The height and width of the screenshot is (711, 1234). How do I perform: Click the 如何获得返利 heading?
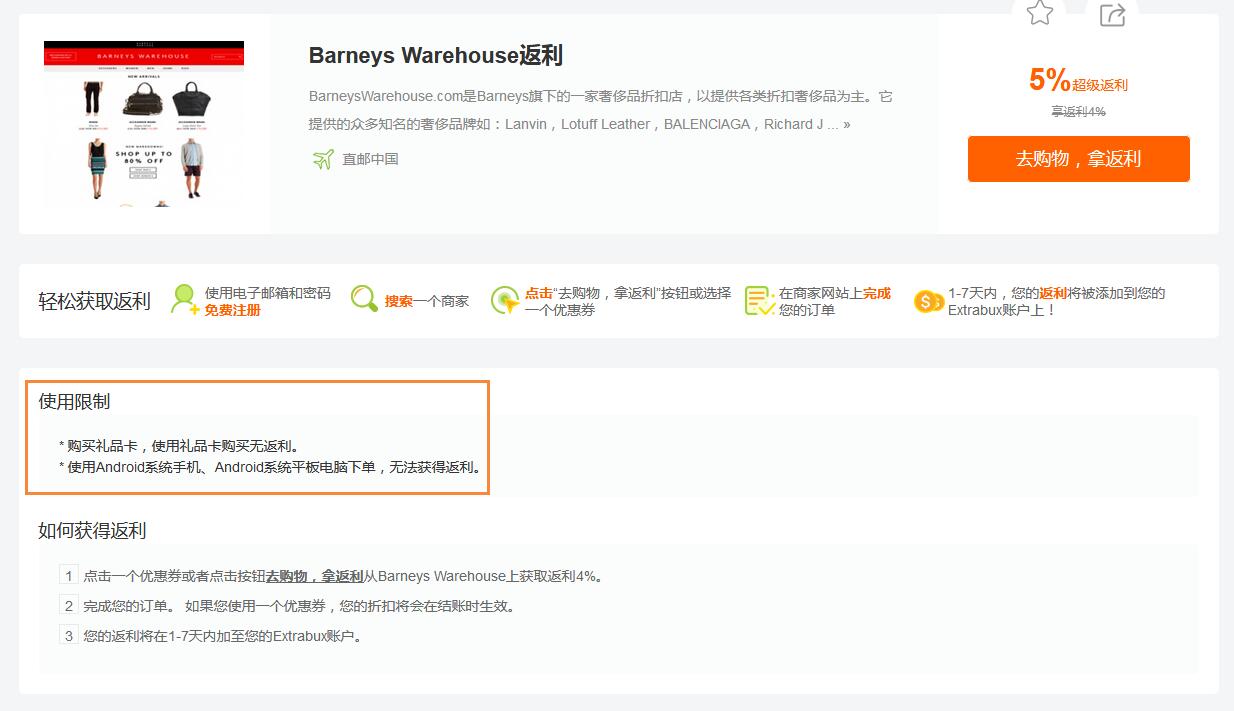point(92,530)
